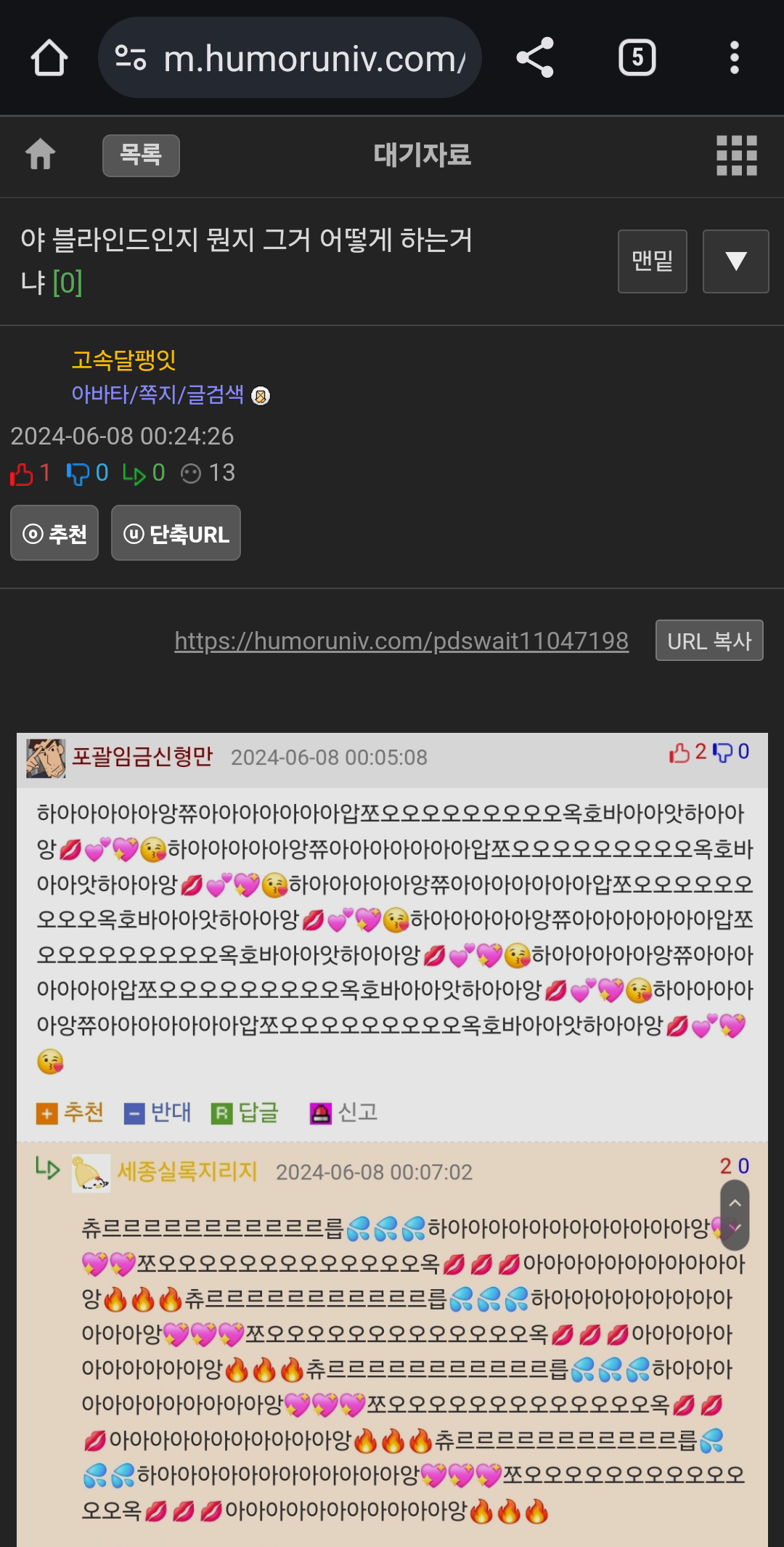Click the 목록 list button
The width and height of the screenshot is (784, 1547).
[141, 155]
